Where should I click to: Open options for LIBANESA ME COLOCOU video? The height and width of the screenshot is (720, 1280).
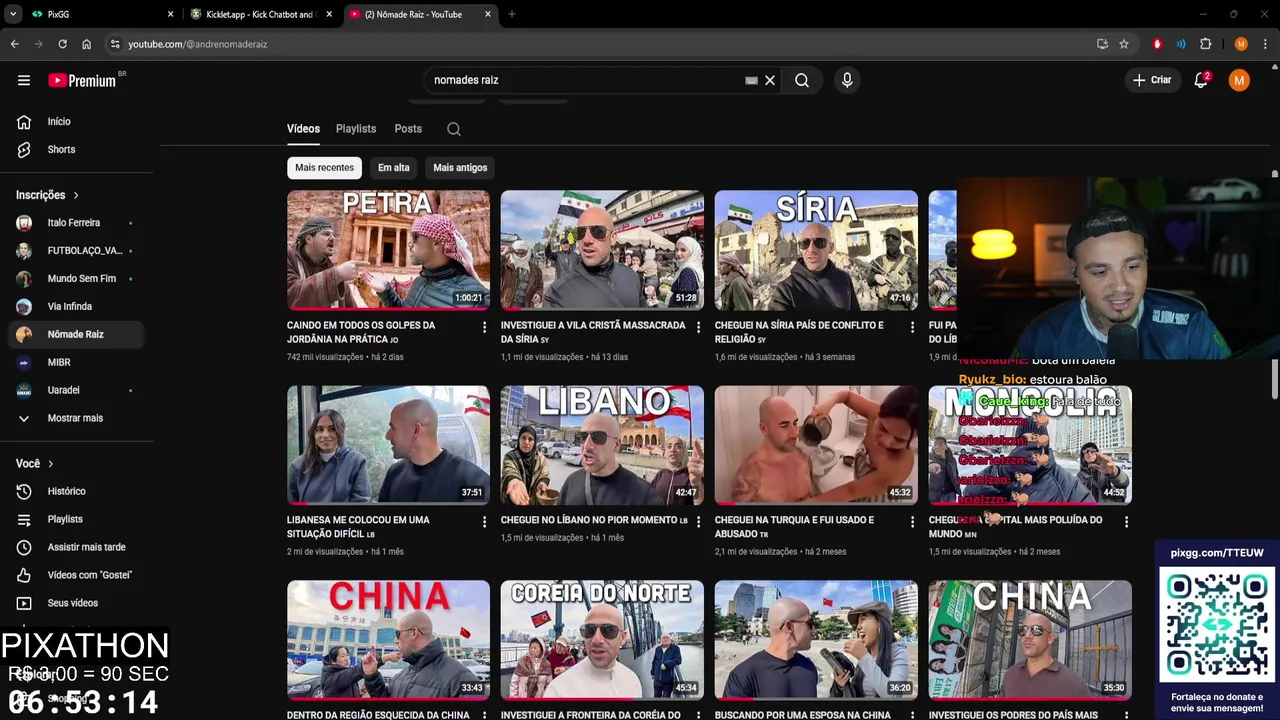(484, 522)
